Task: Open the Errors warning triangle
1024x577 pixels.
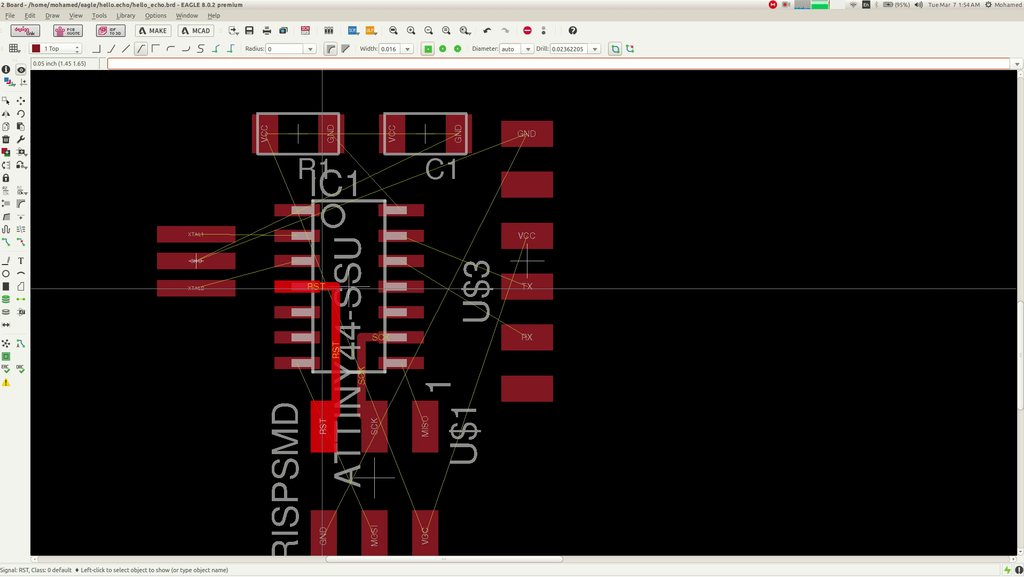Action: [6, 382]
